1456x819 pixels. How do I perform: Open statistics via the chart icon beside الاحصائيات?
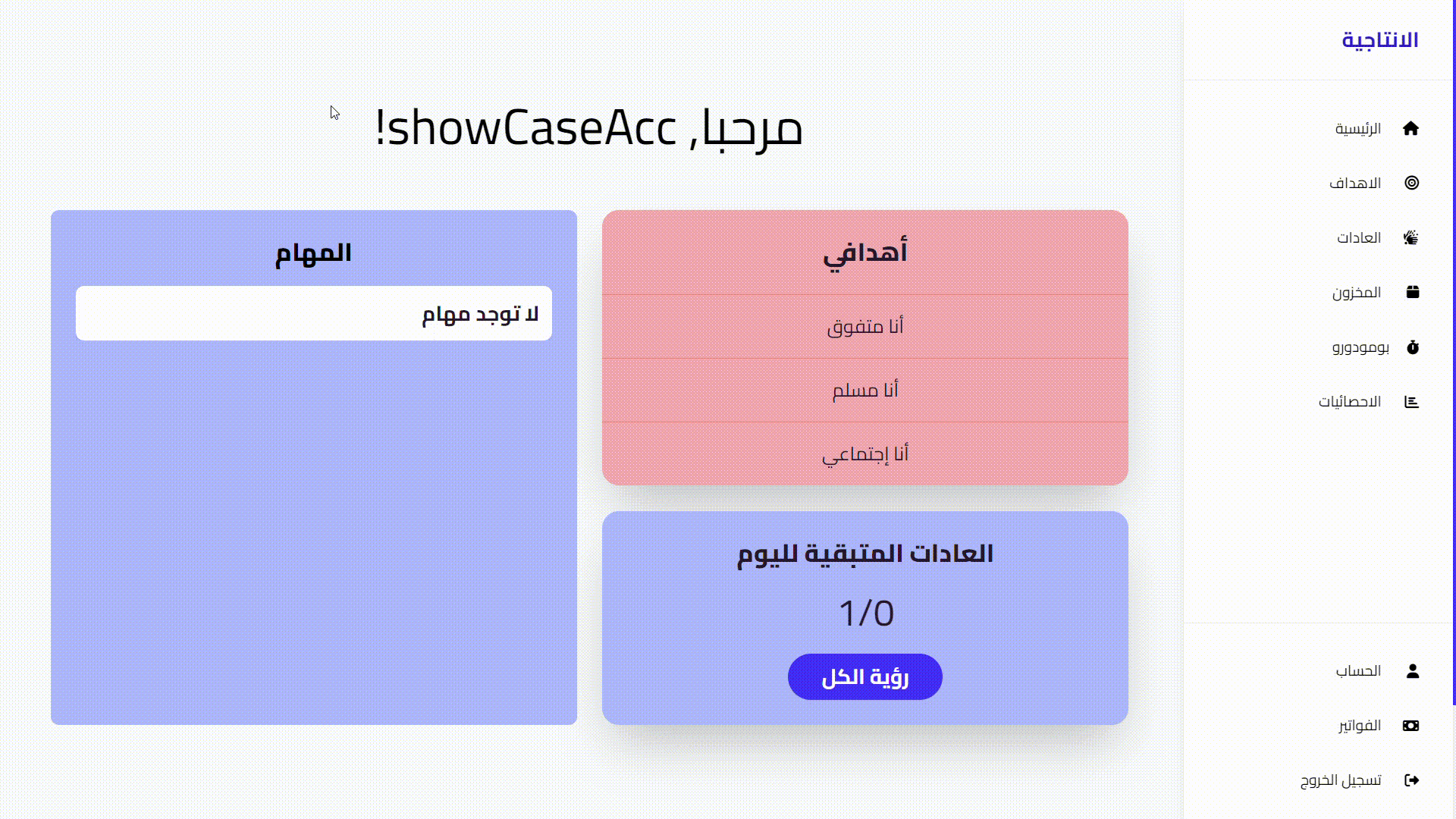[x=1411, y=400]
